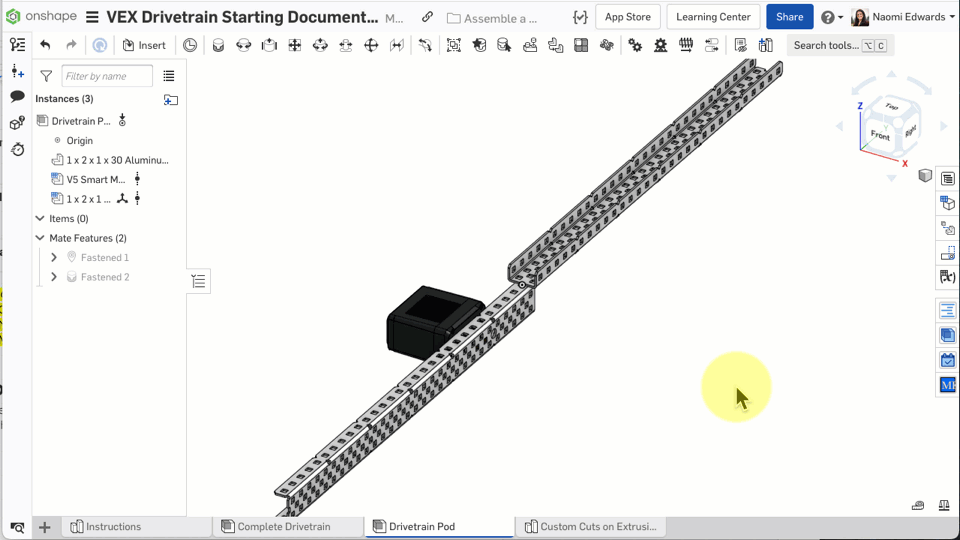Select the Planar mate tool

pyautogui.click(x=294, y=45)
